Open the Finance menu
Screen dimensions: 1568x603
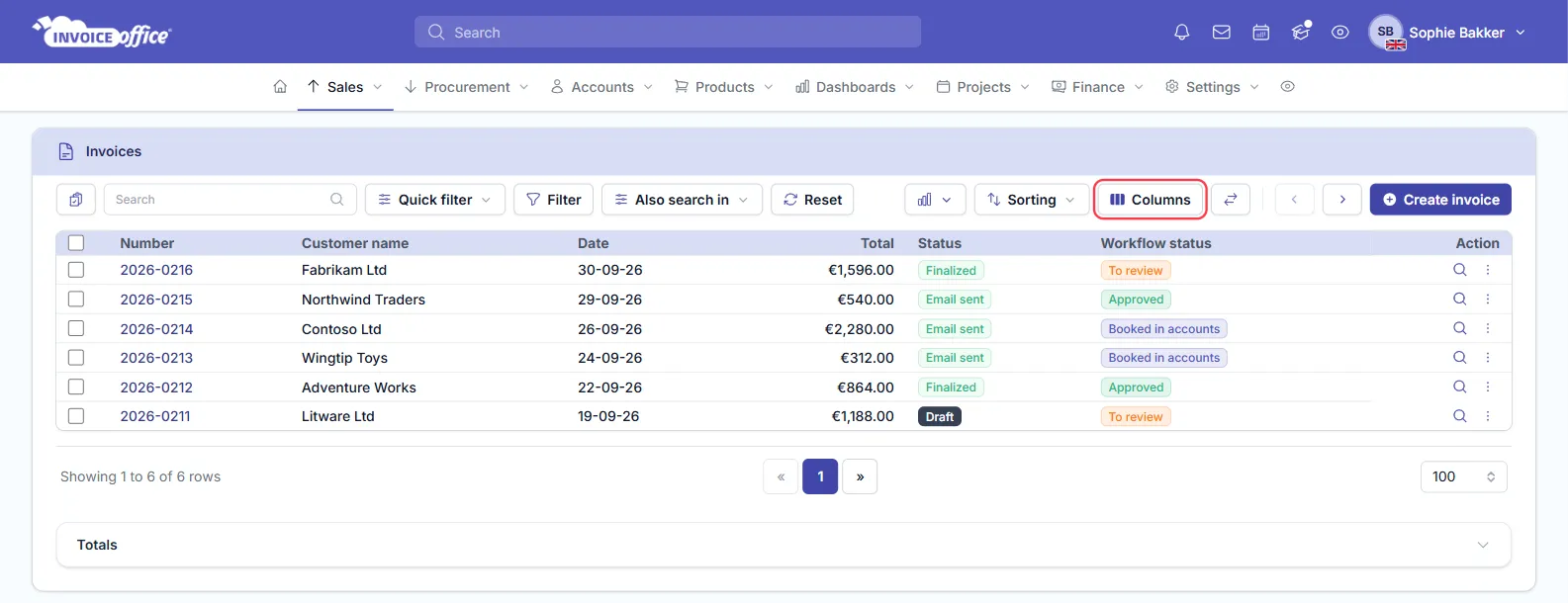click(x=1097, y=87)
